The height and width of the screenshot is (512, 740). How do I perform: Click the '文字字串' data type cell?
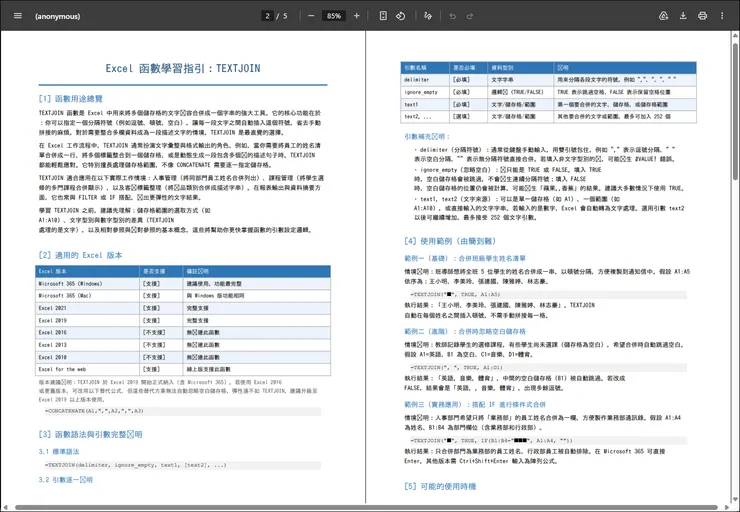[521, 80]
